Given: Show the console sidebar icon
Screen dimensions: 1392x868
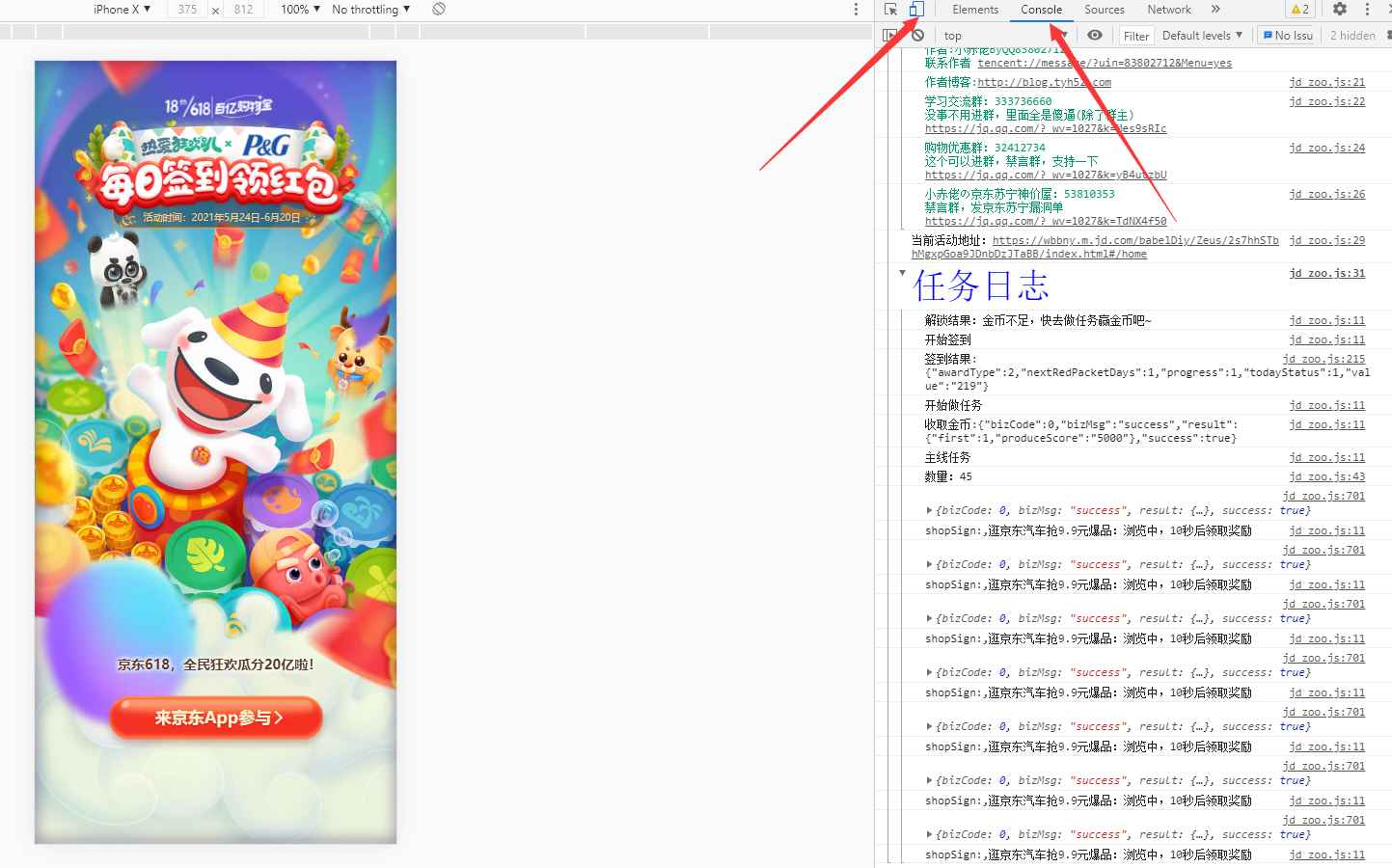Looking at the screenshot, I should coord(889,36).
